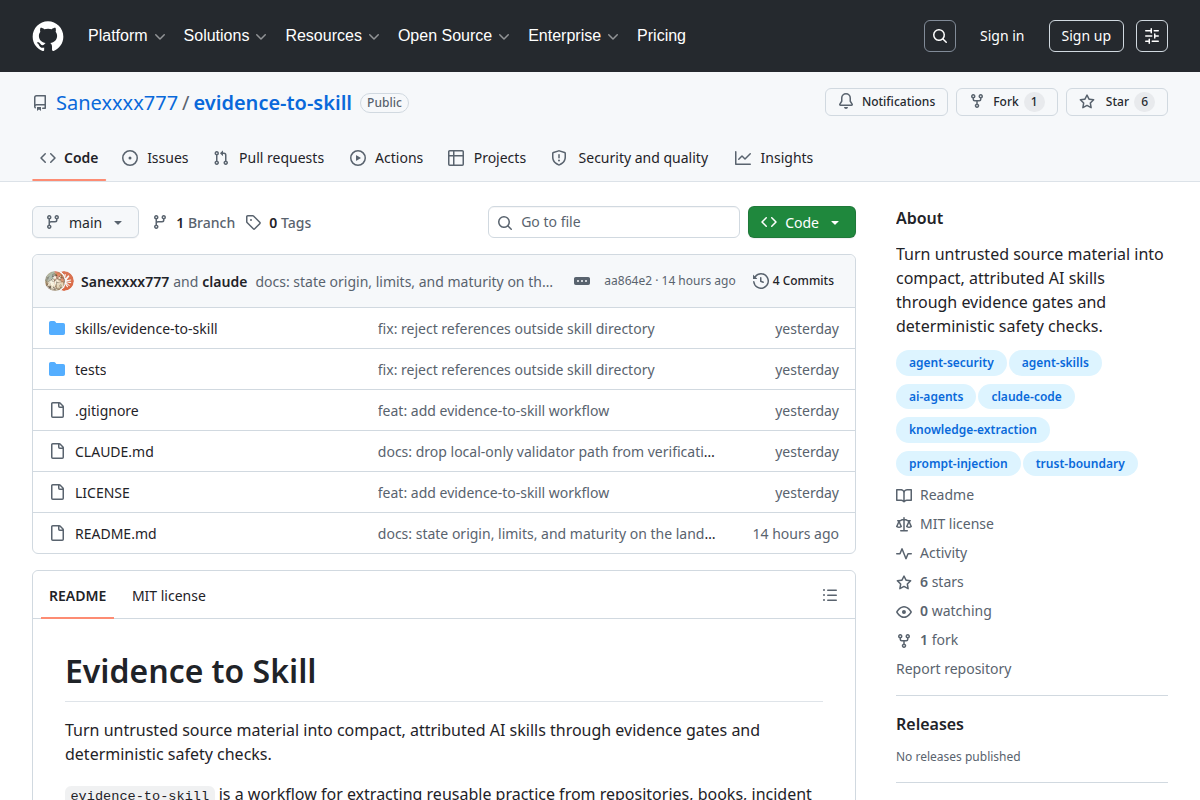
Task: Click the file icon for CLAUDE.md
Action: [57, 452]
